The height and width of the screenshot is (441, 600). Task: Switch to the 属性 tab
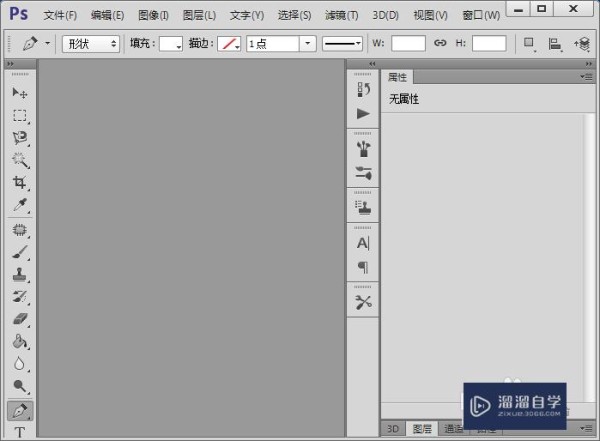pos(398,77)
